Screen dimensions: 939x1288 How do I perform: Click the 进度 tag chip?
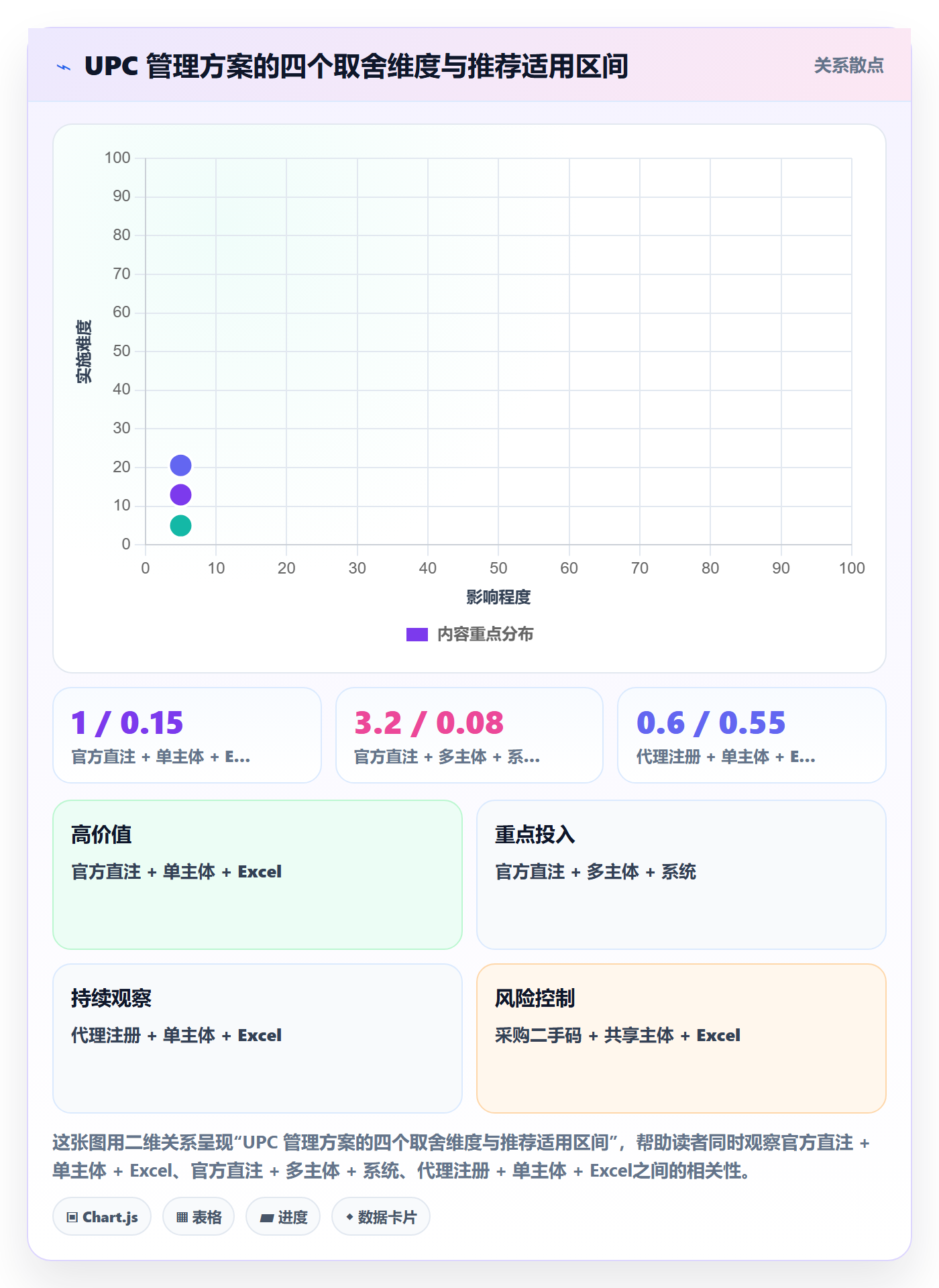click(x=283, y=1217)
